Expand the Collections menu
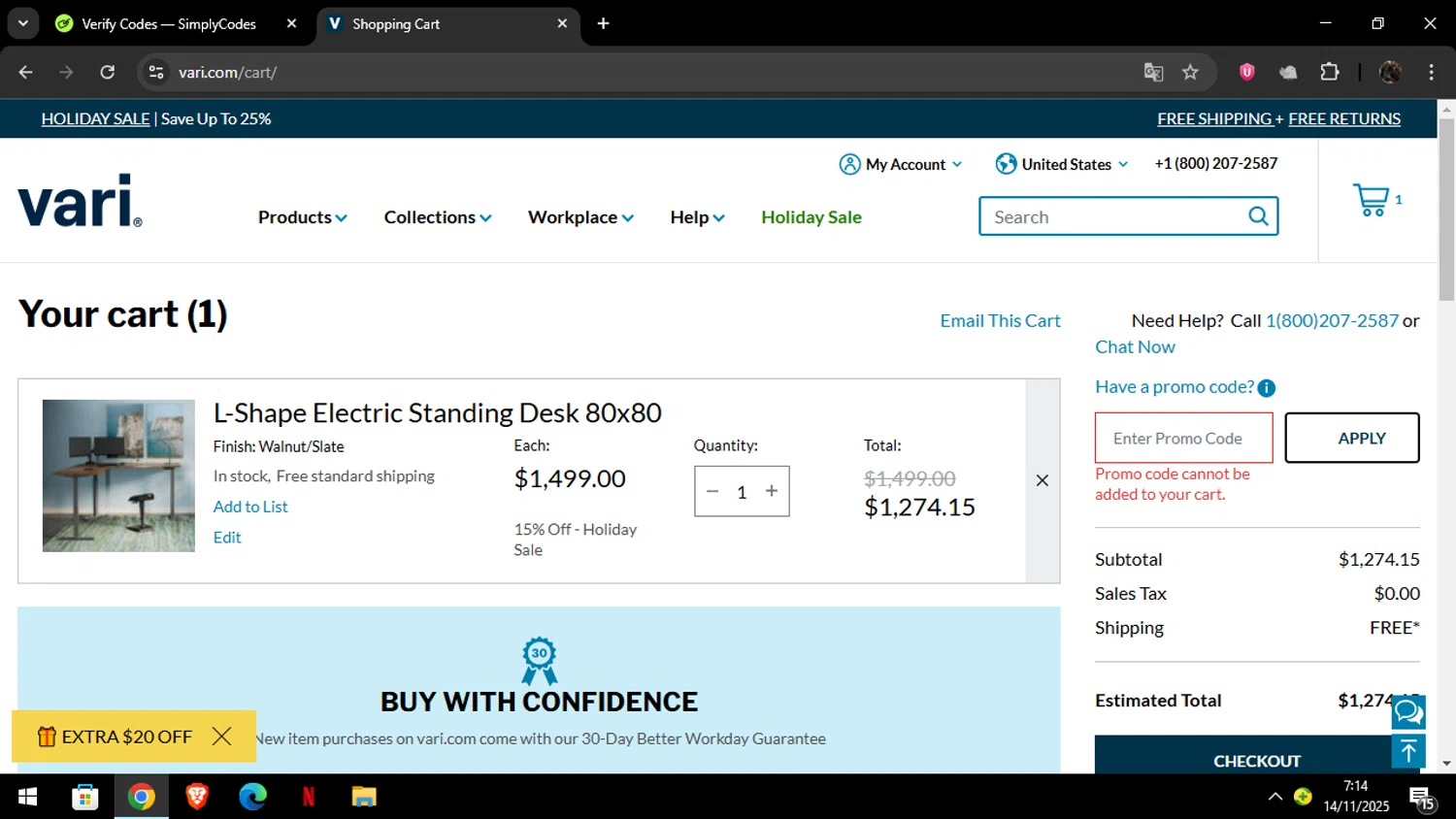This screenshot has width=1456, height=819. tap(438, 217)
